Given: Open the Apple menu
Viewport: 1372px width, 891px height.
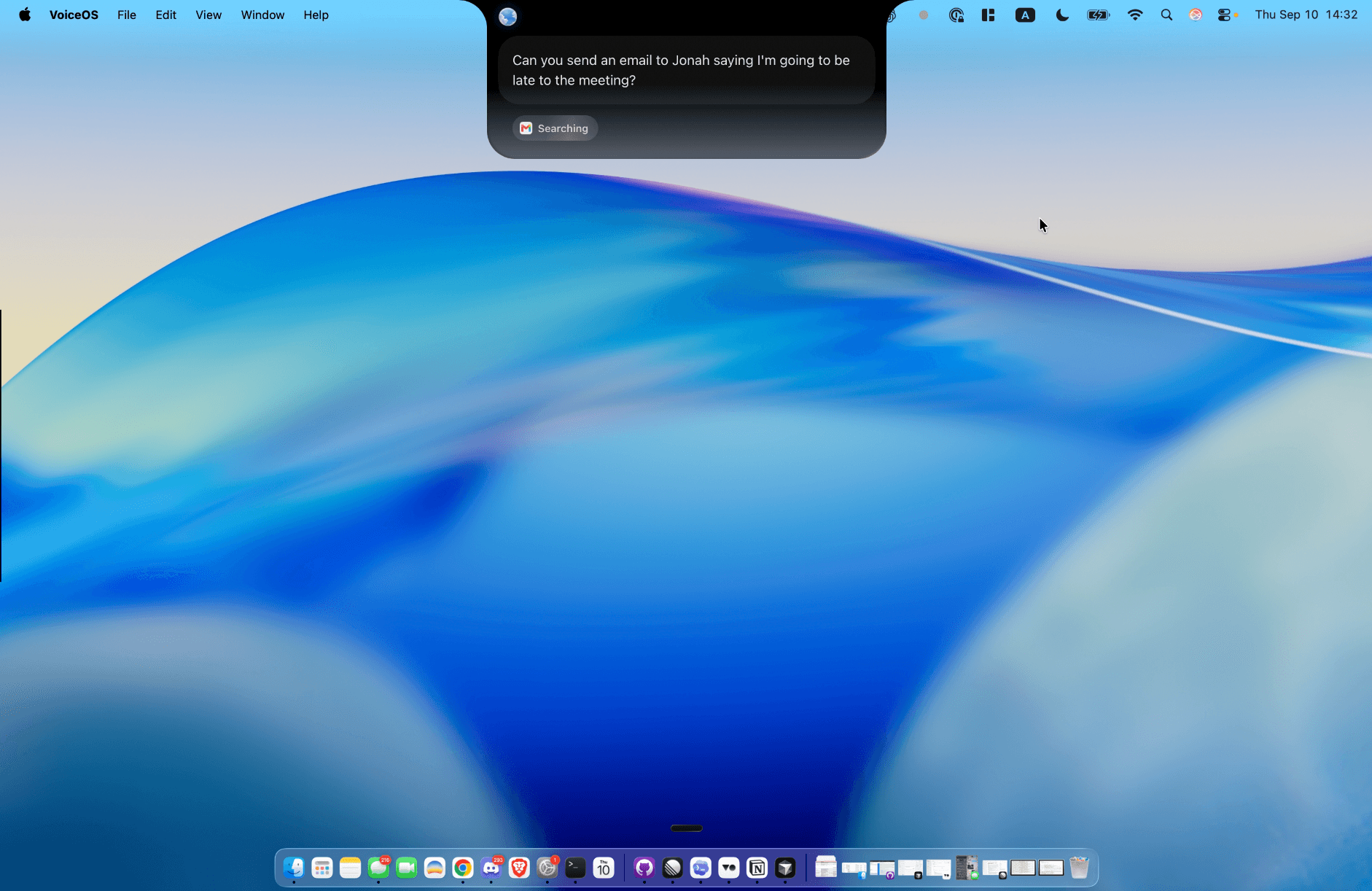Looking at the screenshot, I should (x=25, y=15).
